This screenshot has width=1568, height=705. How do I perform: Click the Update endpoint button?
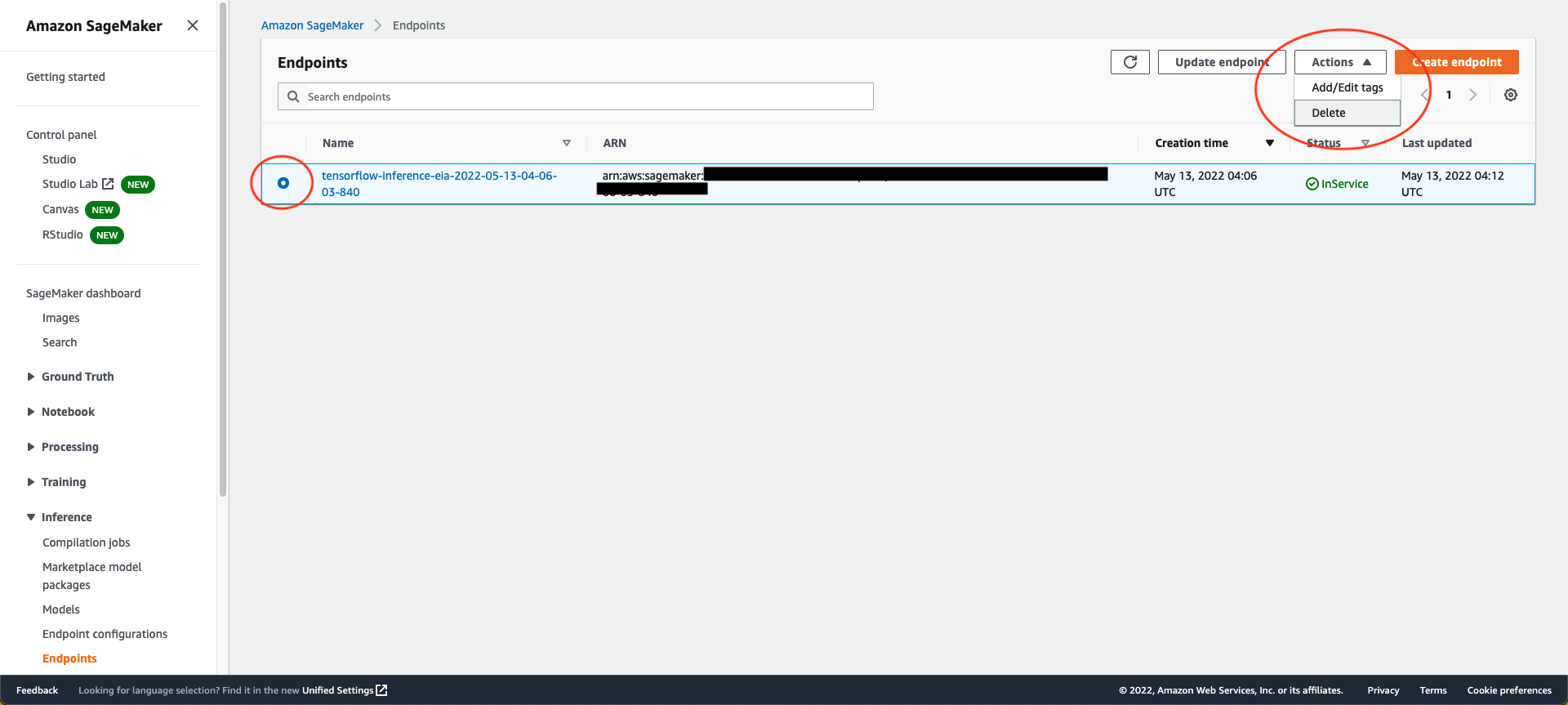1222,62
